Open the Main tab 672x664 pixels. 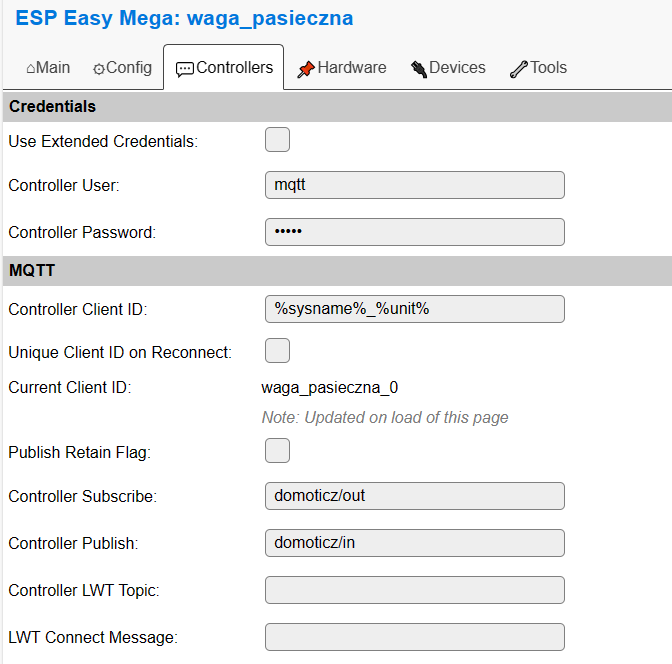coord(48,68)
